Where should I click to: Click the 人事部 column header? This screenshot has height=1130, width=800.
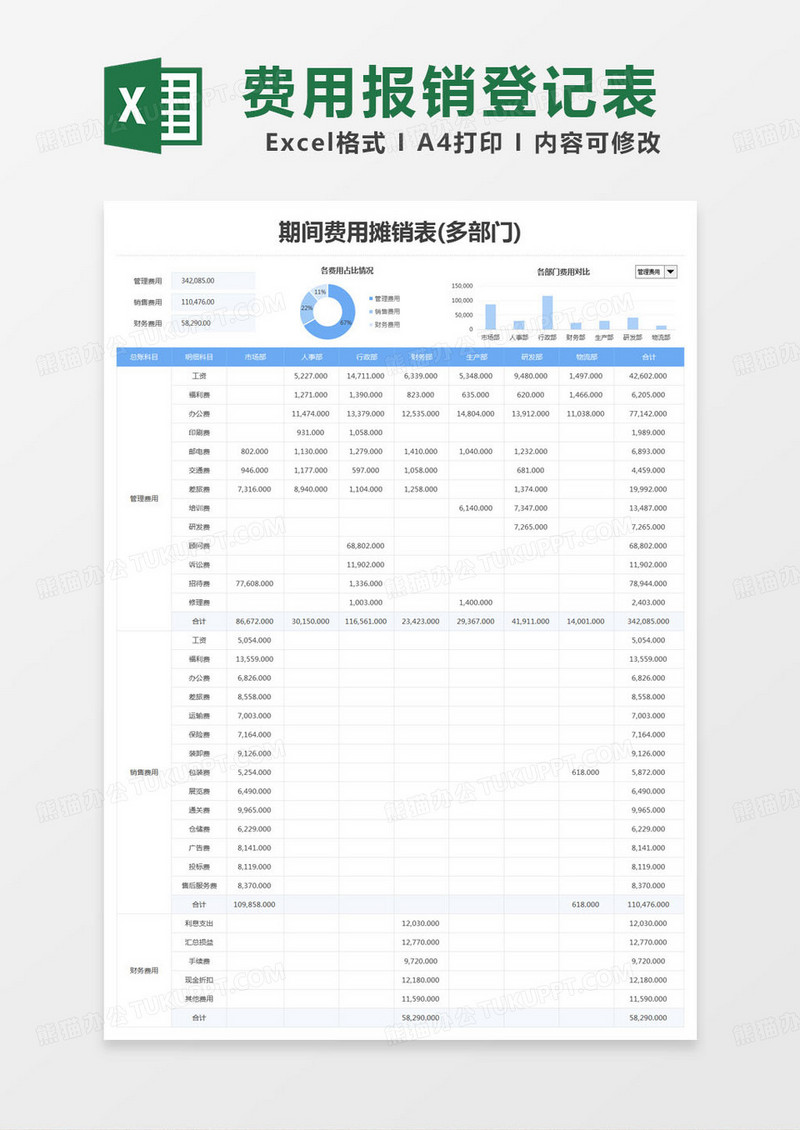(x=311, y=356)
